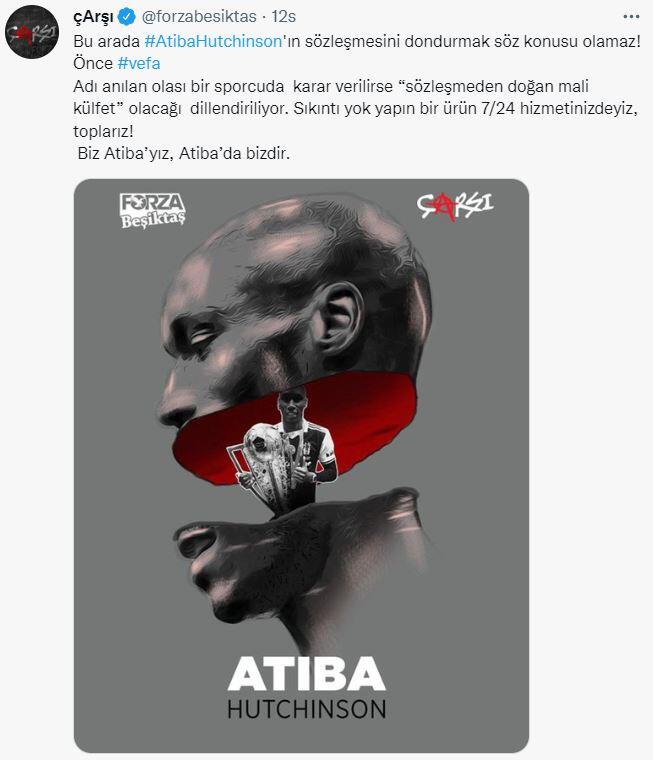Viewport: 653px width, 760px height.
Task: Click the 12s tweet timestamp
Action: [x=284, y=17]
